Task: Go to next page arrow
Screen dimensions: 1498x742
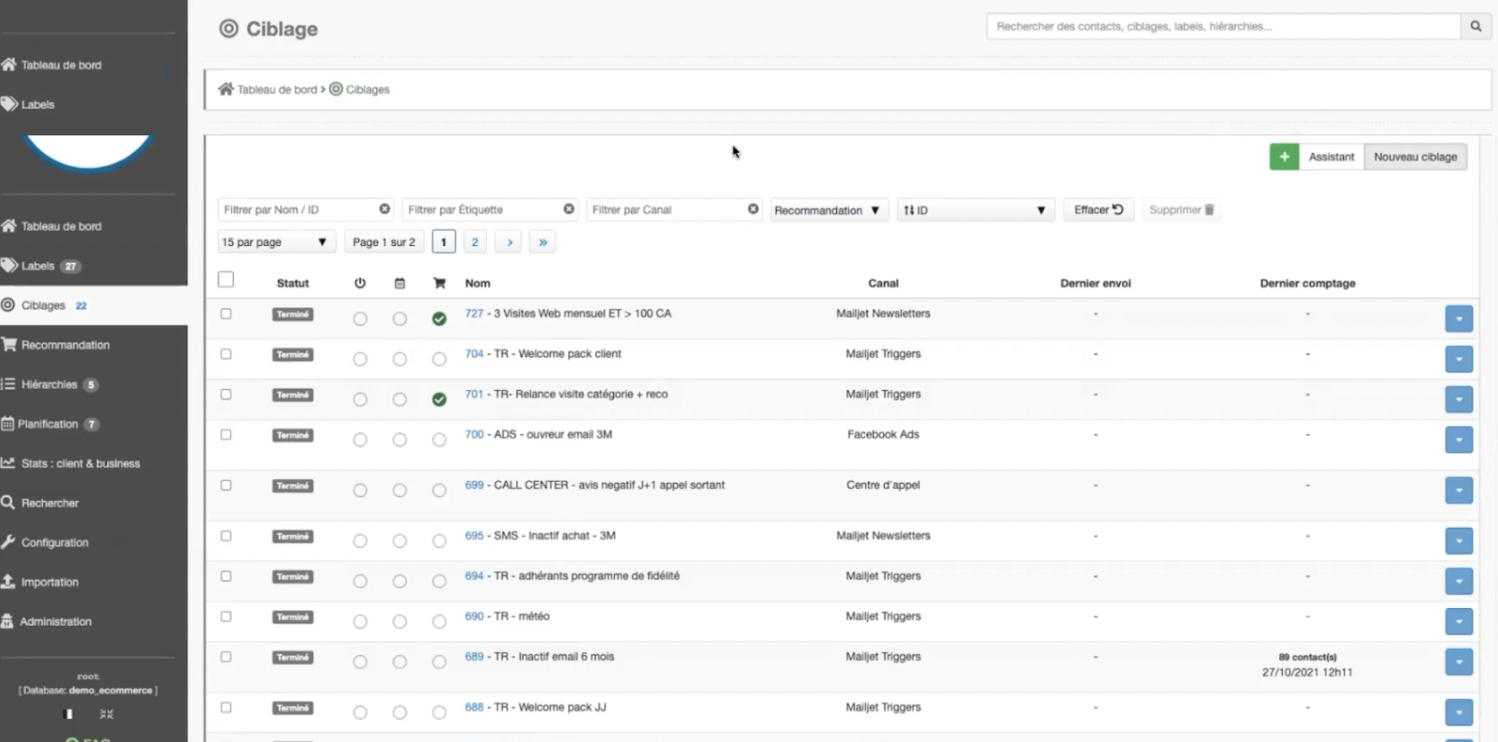Action: [x=509, y=242]
